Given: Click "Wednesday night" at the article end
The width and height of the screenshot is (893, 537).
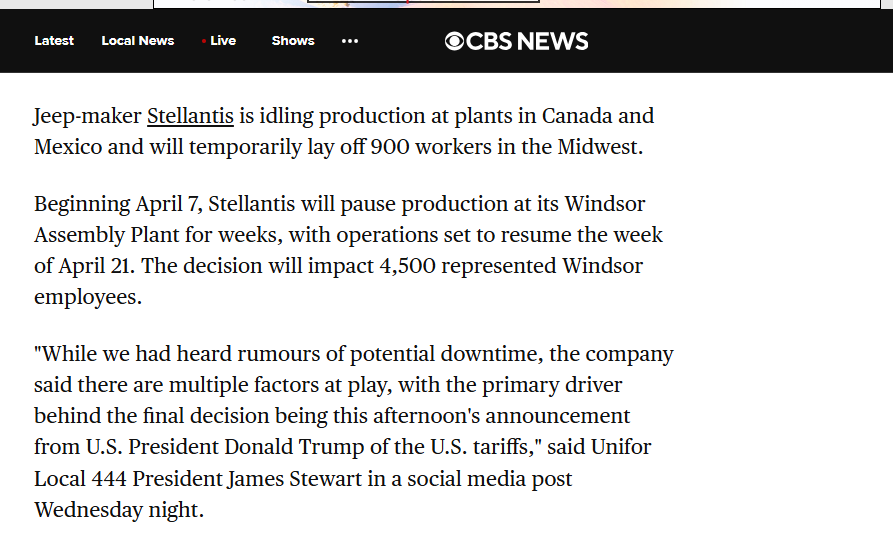Looking at the screenshot, I should click(x=118, y=509).
